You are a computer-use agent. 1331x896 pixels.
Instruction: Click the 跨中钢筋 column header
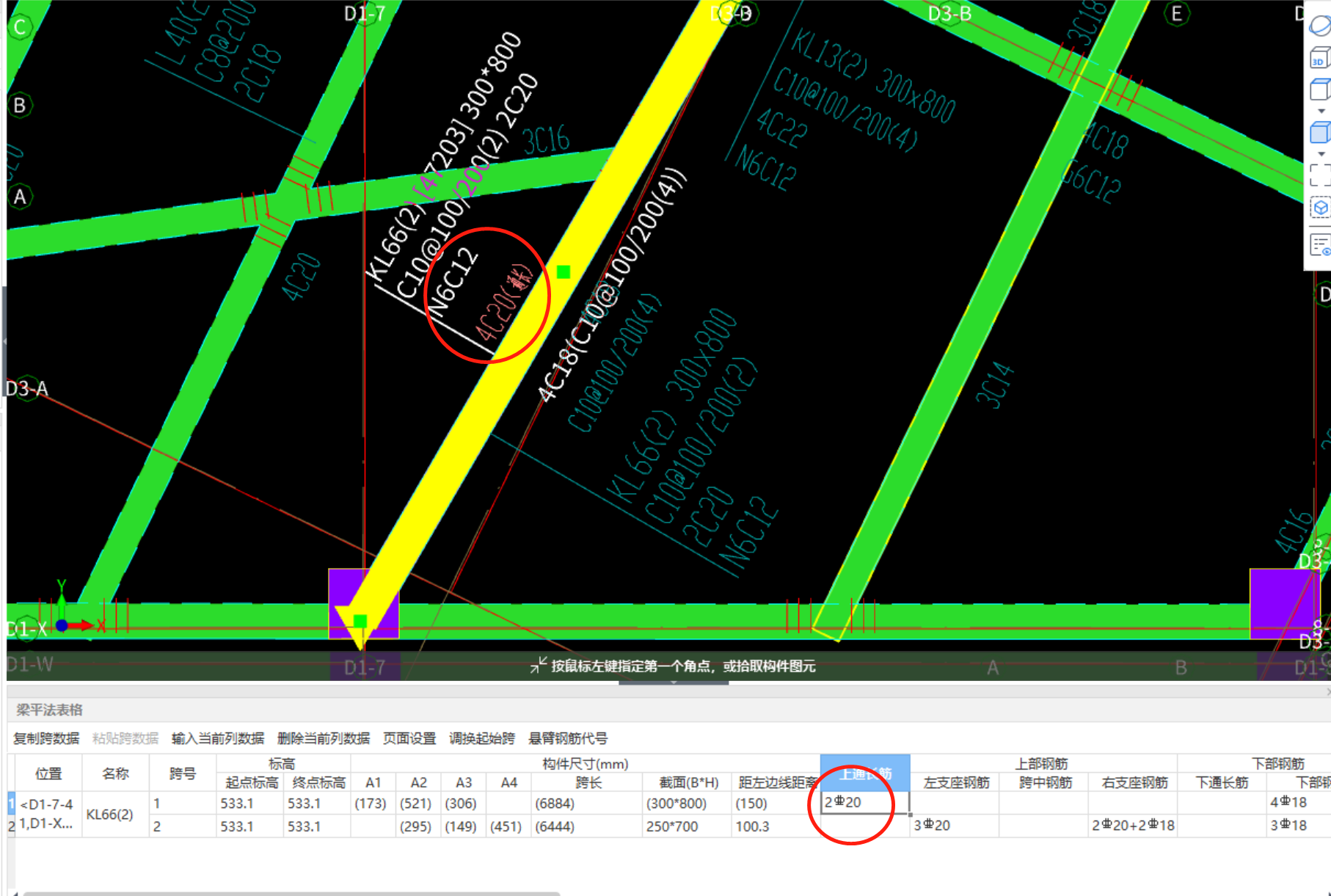pos(1045,783)
